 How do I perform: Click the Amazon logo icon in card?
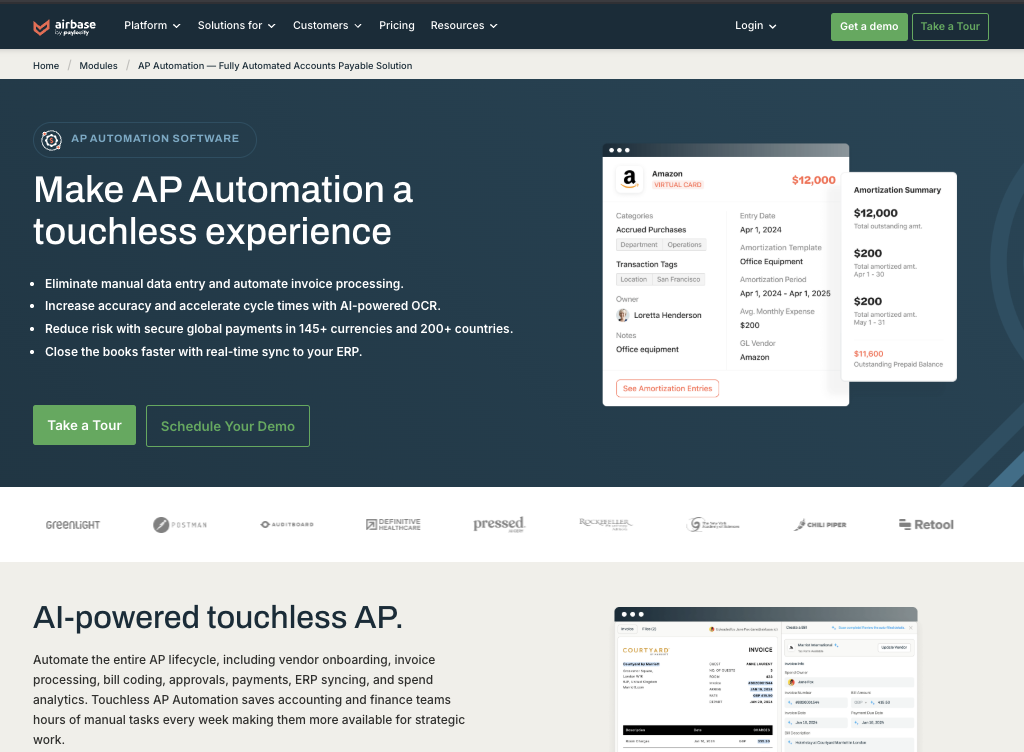630,179
